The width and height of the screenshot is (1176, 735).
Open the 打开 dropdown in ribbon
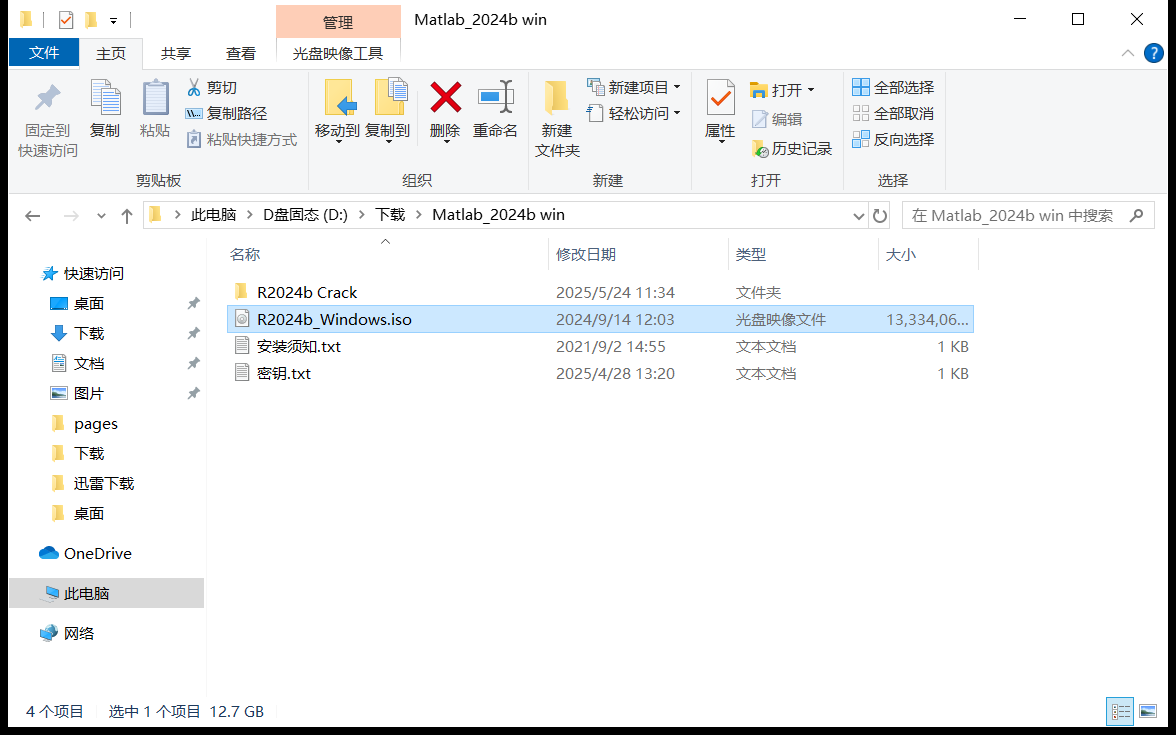[782, 90]
